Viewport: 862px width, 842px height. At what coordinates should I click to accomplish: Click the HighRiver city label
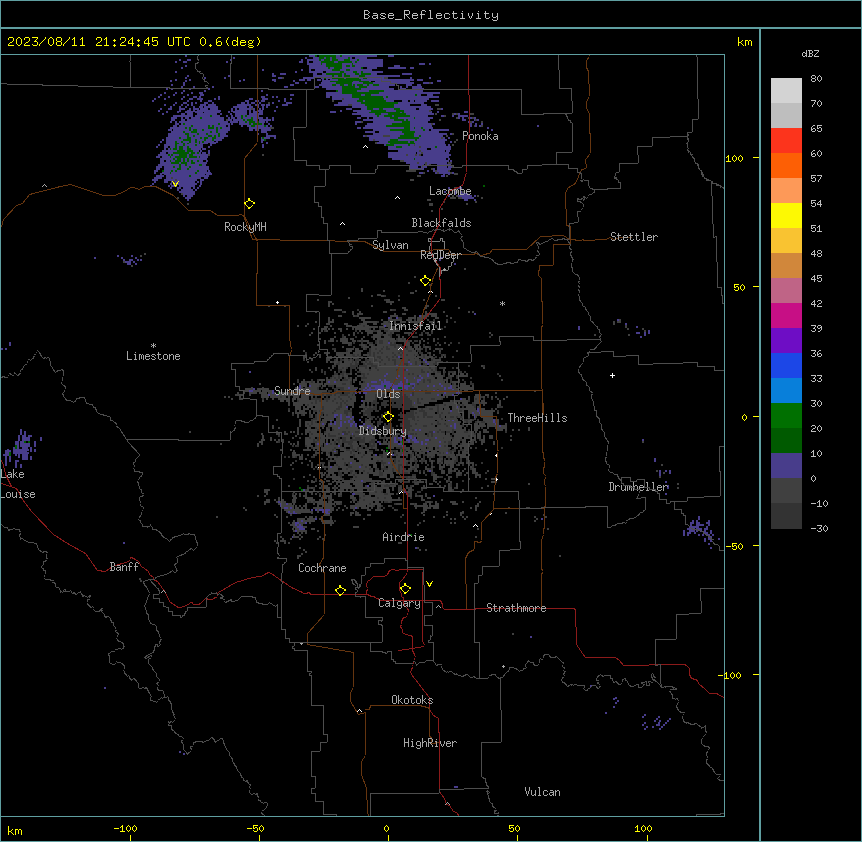(430, 743)
